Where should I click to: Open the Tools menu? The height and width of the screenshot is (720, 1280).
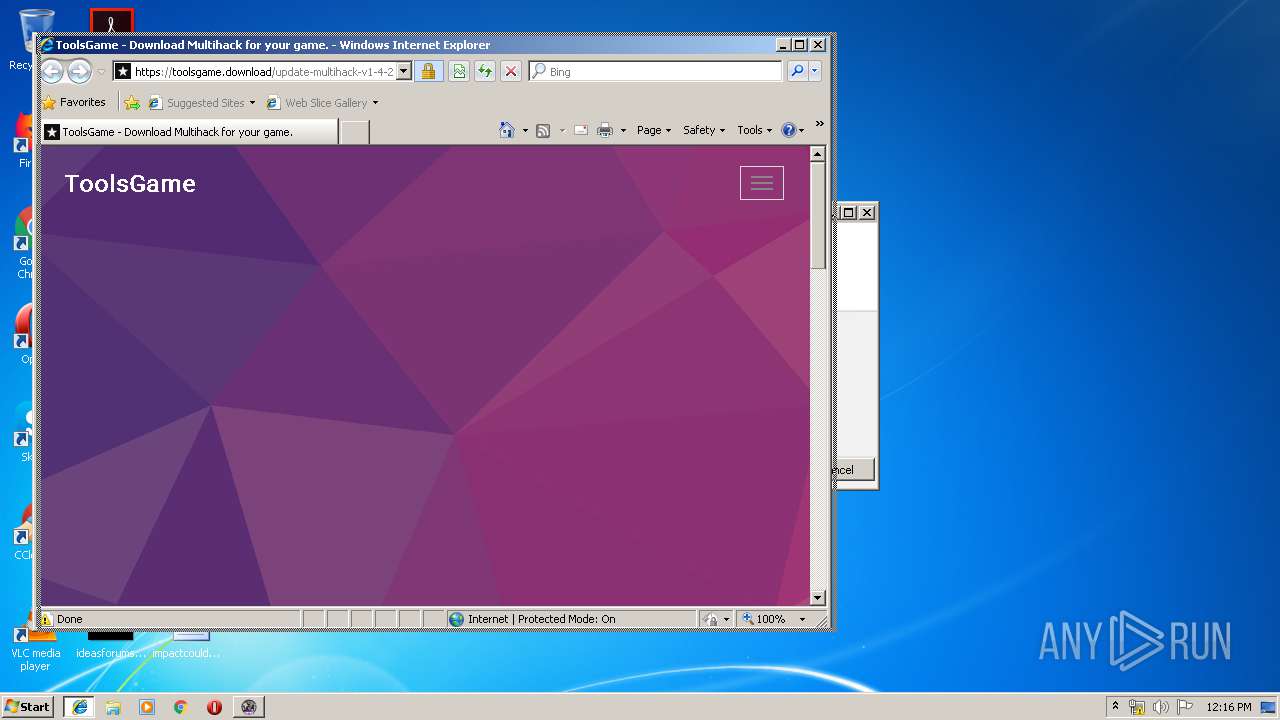pyautogui.click(x=755, y=131)
